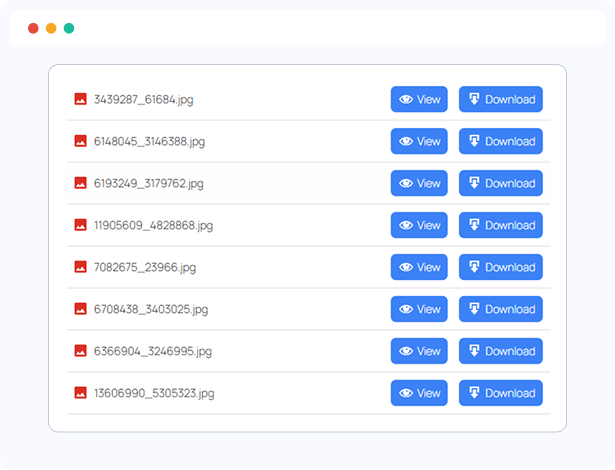Screen dimensions: 615x470
Task: Download 6193249_3179762.jpg
Action: (x=501, y=183)
